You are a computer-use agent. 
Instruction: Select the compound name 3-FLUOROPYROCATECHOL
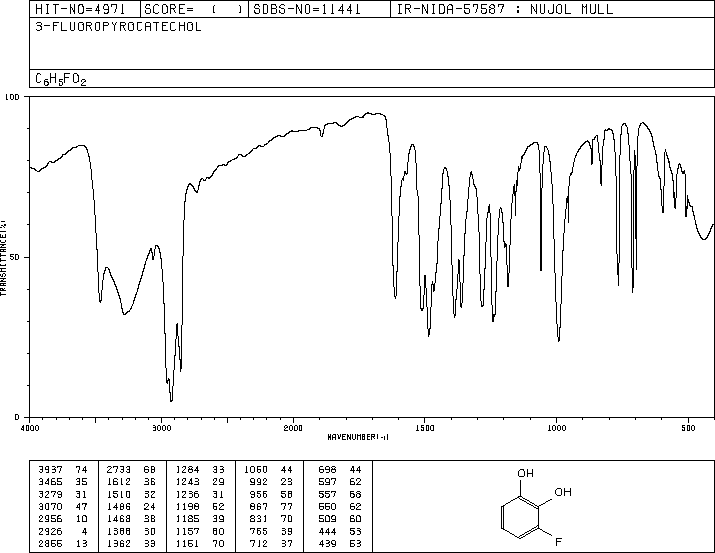[x=119, y=27]
